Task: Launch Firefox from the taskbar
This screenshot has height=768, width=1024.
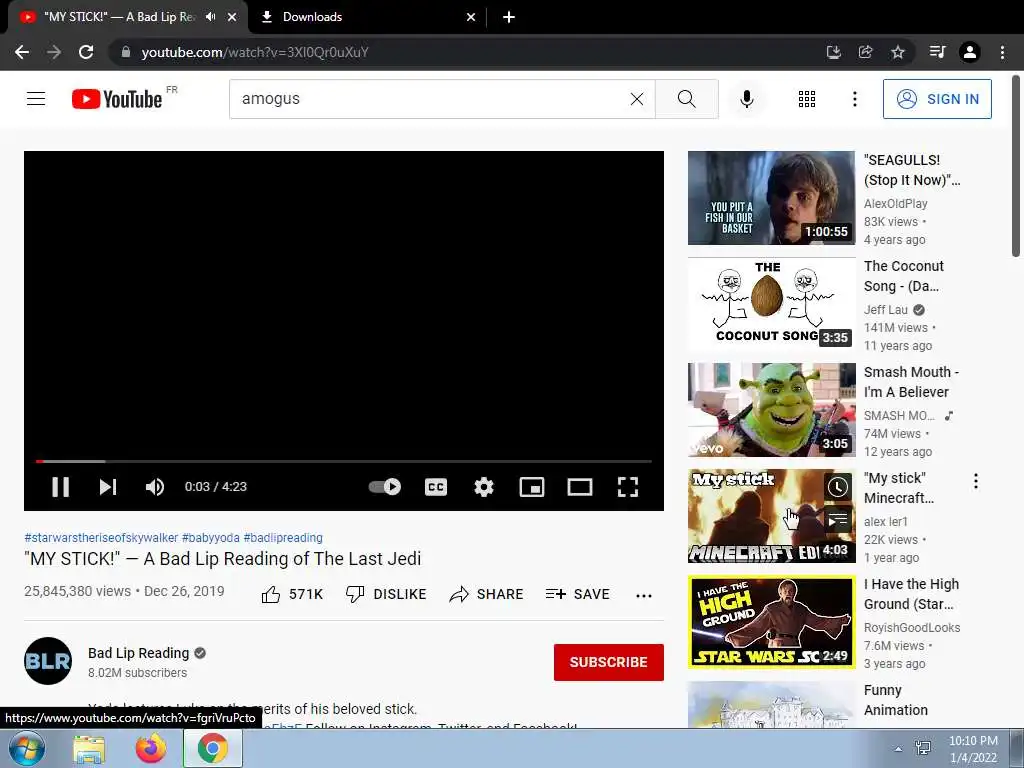Action: [150, 748]
